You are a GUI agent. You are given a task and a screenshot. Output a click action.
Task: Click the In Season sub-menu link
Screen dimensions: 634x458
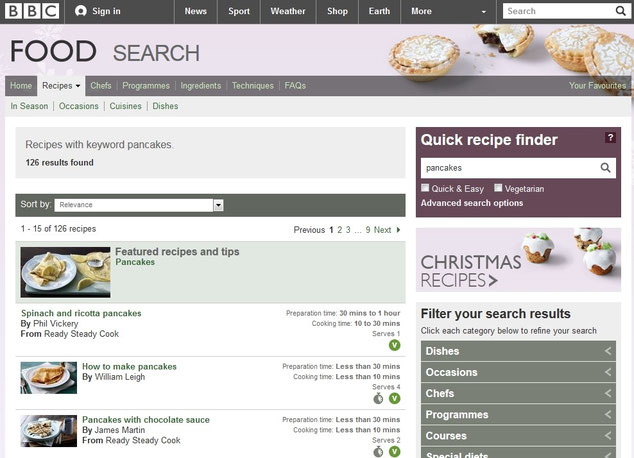(29, 106)
